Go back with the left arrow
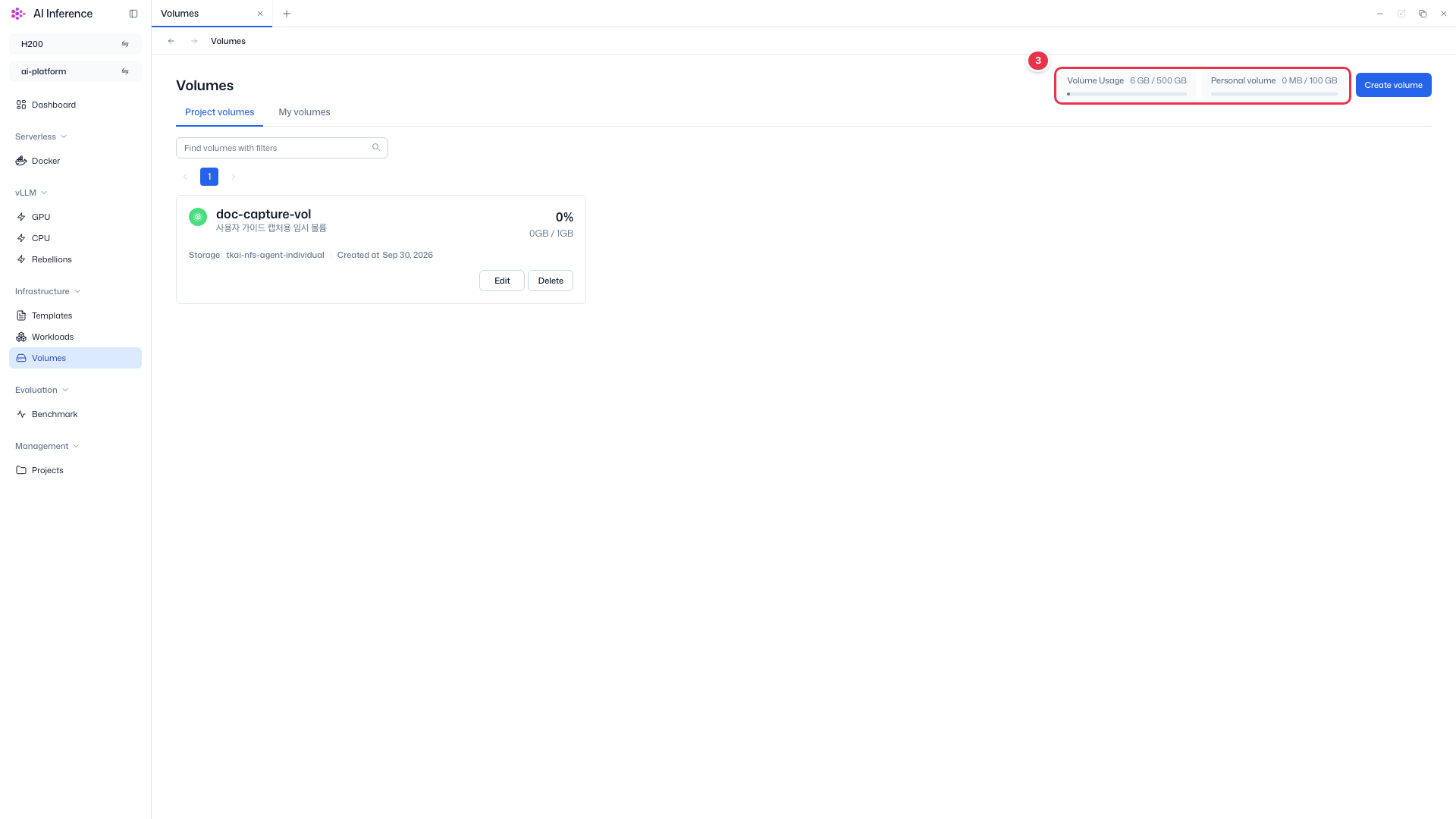Viewport: 1456px width, 819px height. [x=171, y=41]
